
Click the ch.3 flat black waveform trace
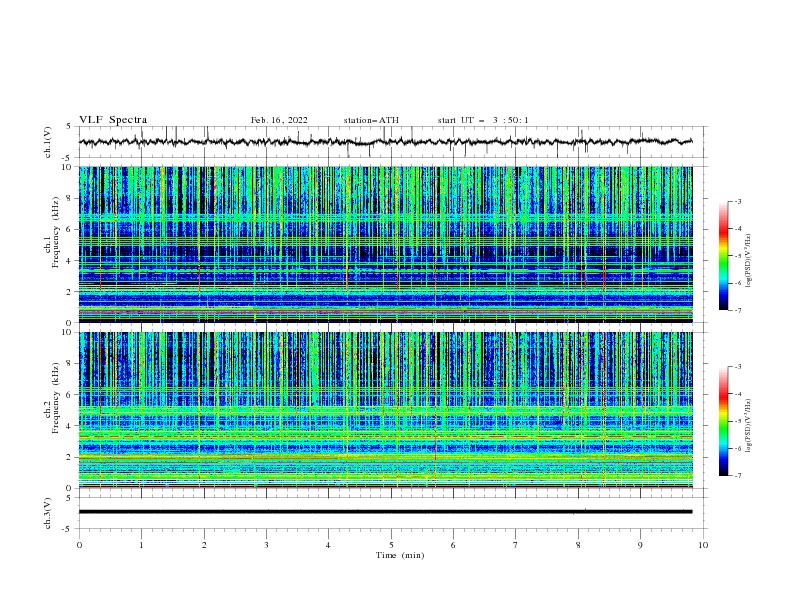(385, 512)
